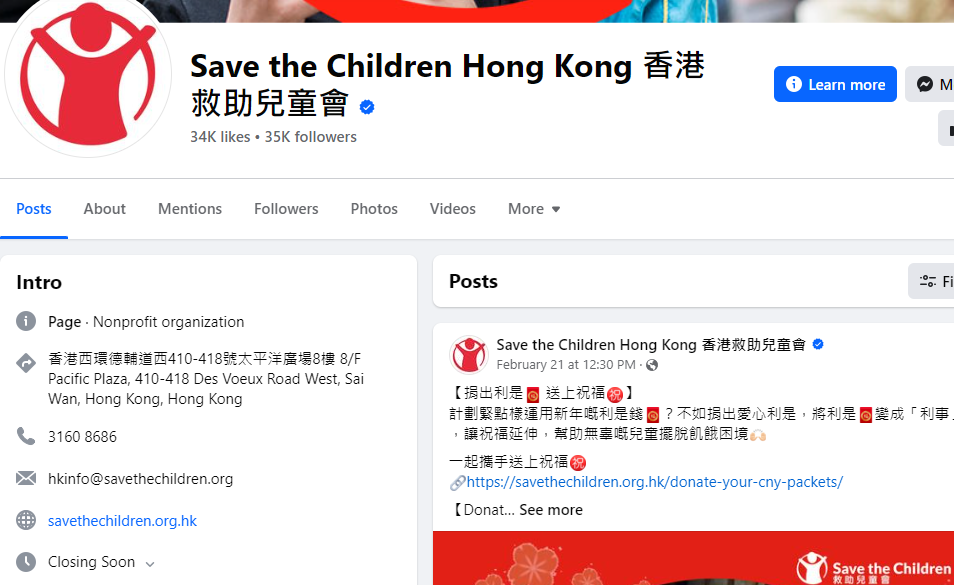The height and width of the screenshot is (585, 954).
Task: Click the post author avatar thumbnail
Action: pyautogui.click(x=468, y=354)
